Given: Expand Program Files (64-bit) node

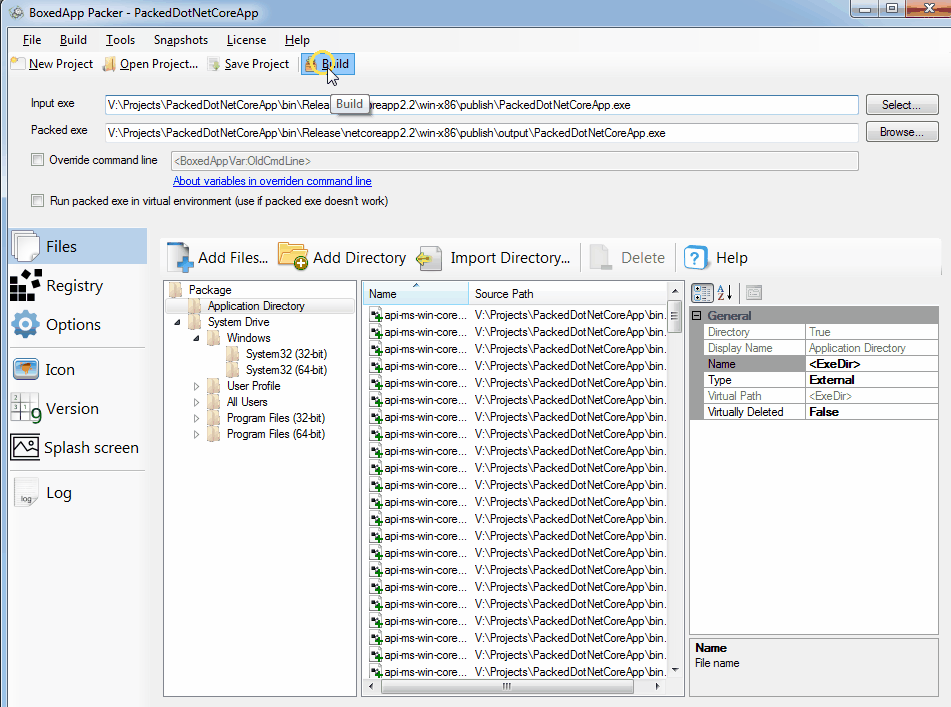Looking at the screenshot, I should (197, 434).
